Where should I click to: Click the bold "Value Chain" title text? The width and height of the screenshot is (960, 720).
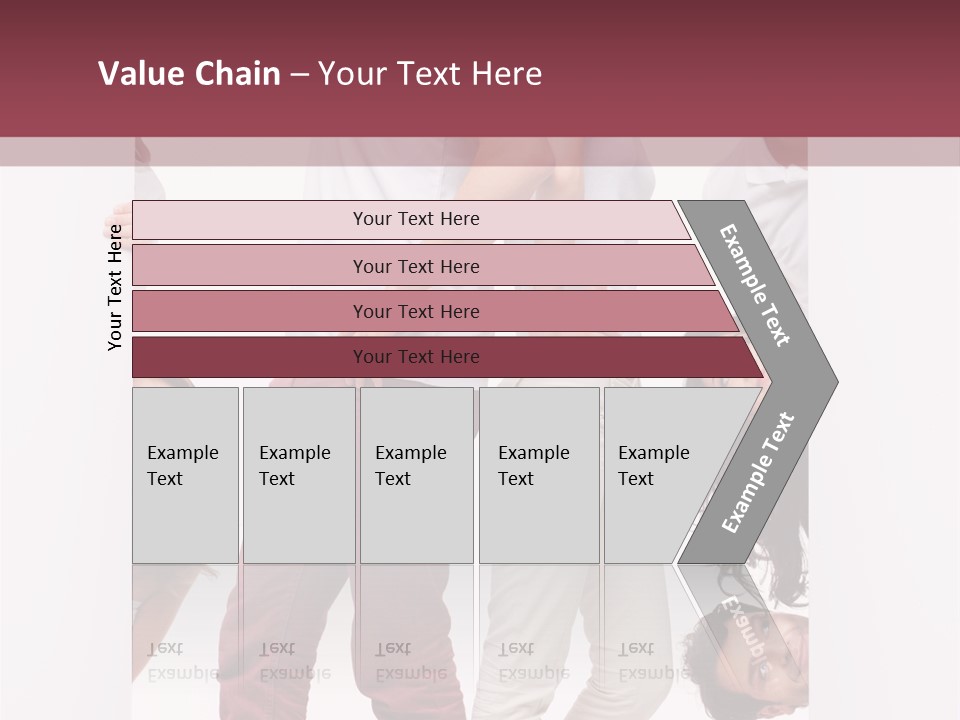189,74
